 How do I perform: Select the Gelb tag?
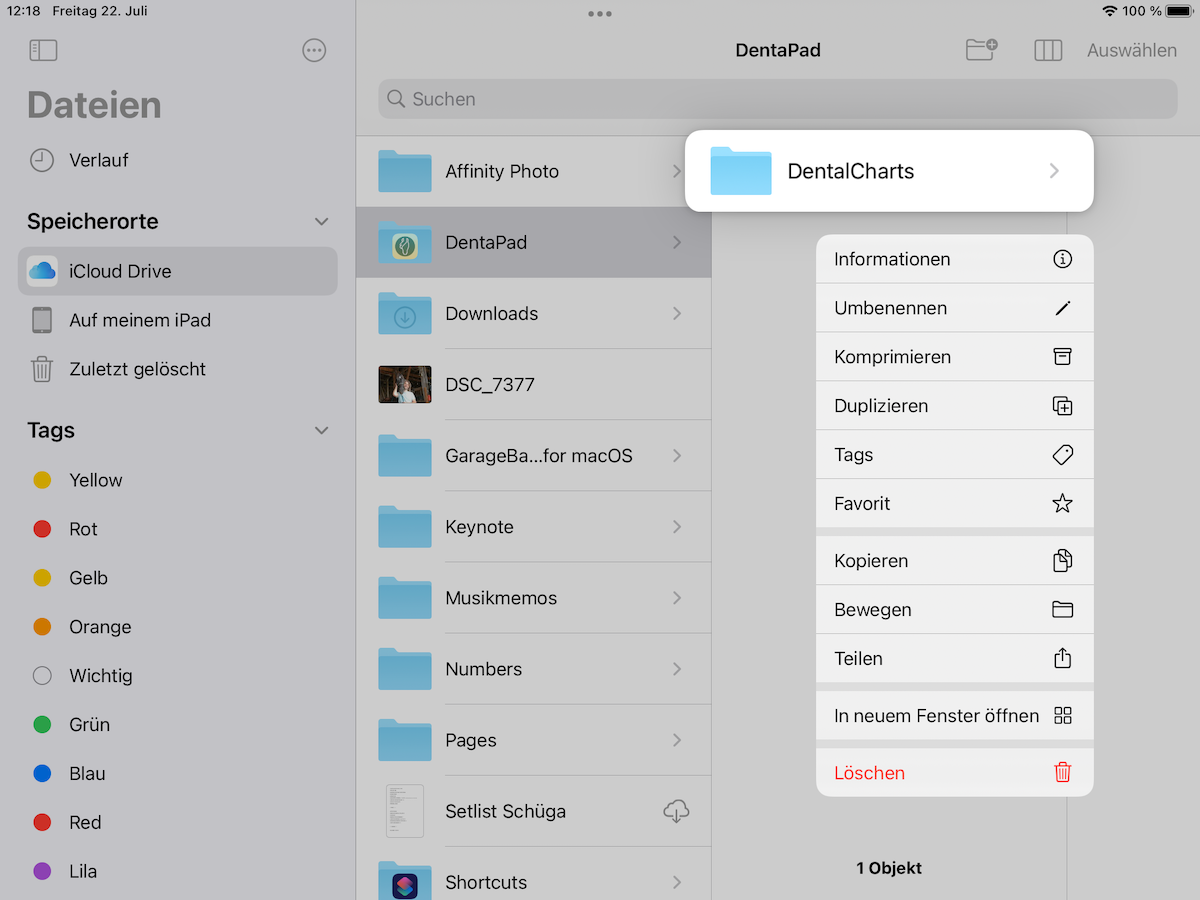click(178, 578)
